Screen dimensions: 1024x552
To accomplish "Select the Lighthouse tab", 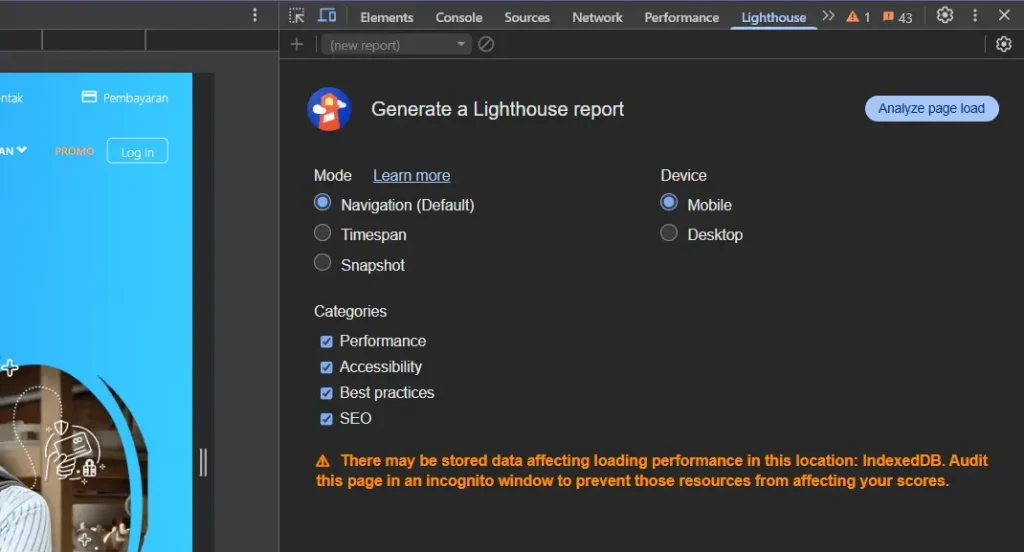I will (773, 18).
